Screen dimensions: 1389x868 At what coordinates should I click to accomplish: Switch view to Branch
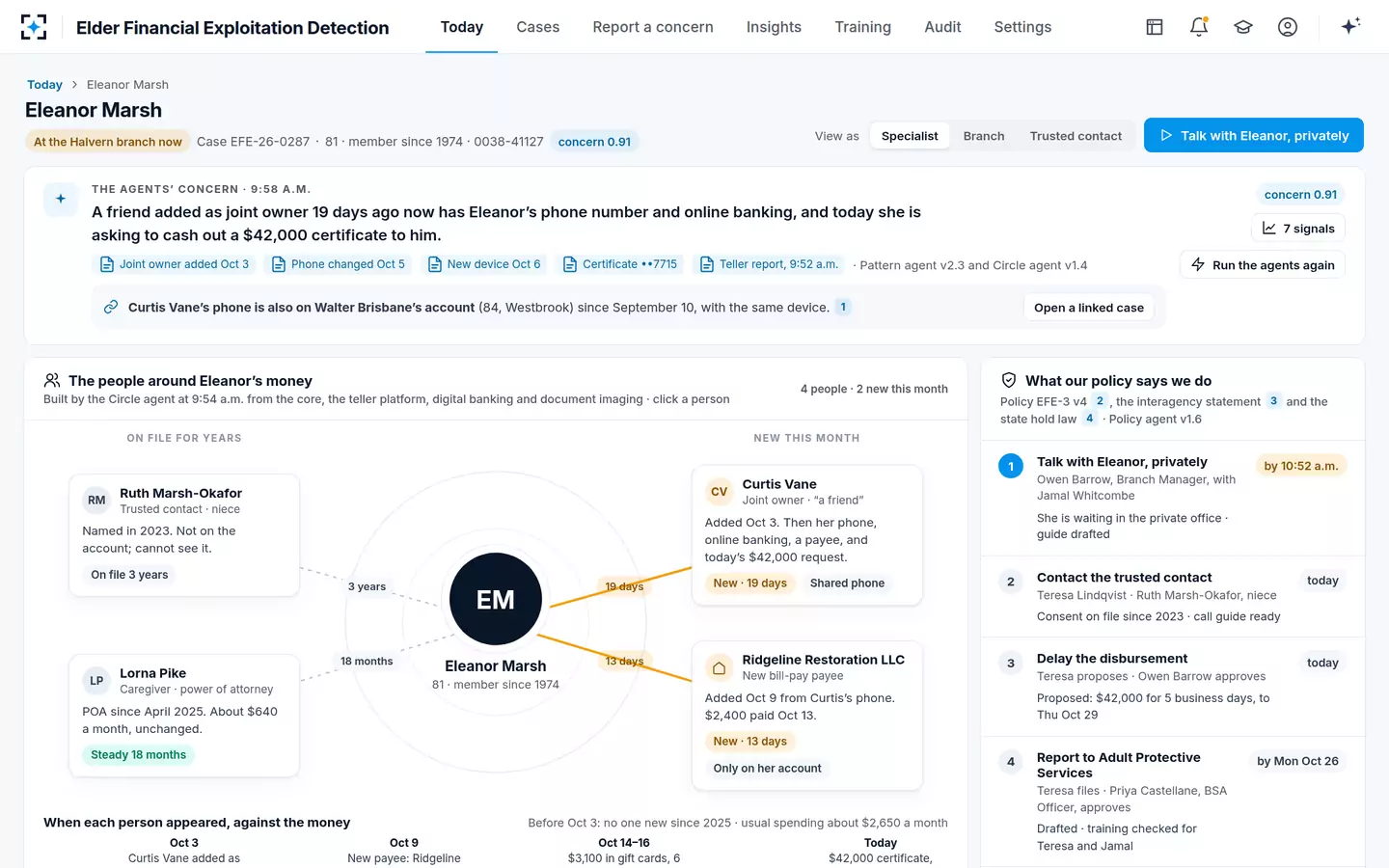point(984,136)
